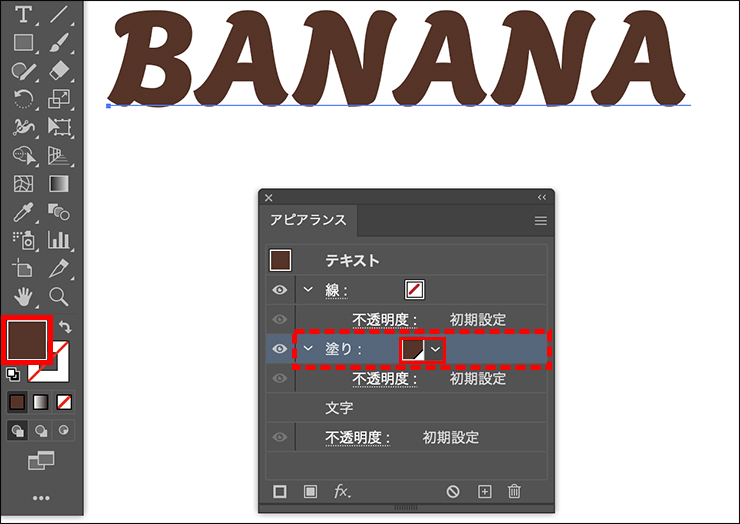This screenshot has height=524, width=740.
Task: Select the Gradient tool
Action: (x=59, y=184)
